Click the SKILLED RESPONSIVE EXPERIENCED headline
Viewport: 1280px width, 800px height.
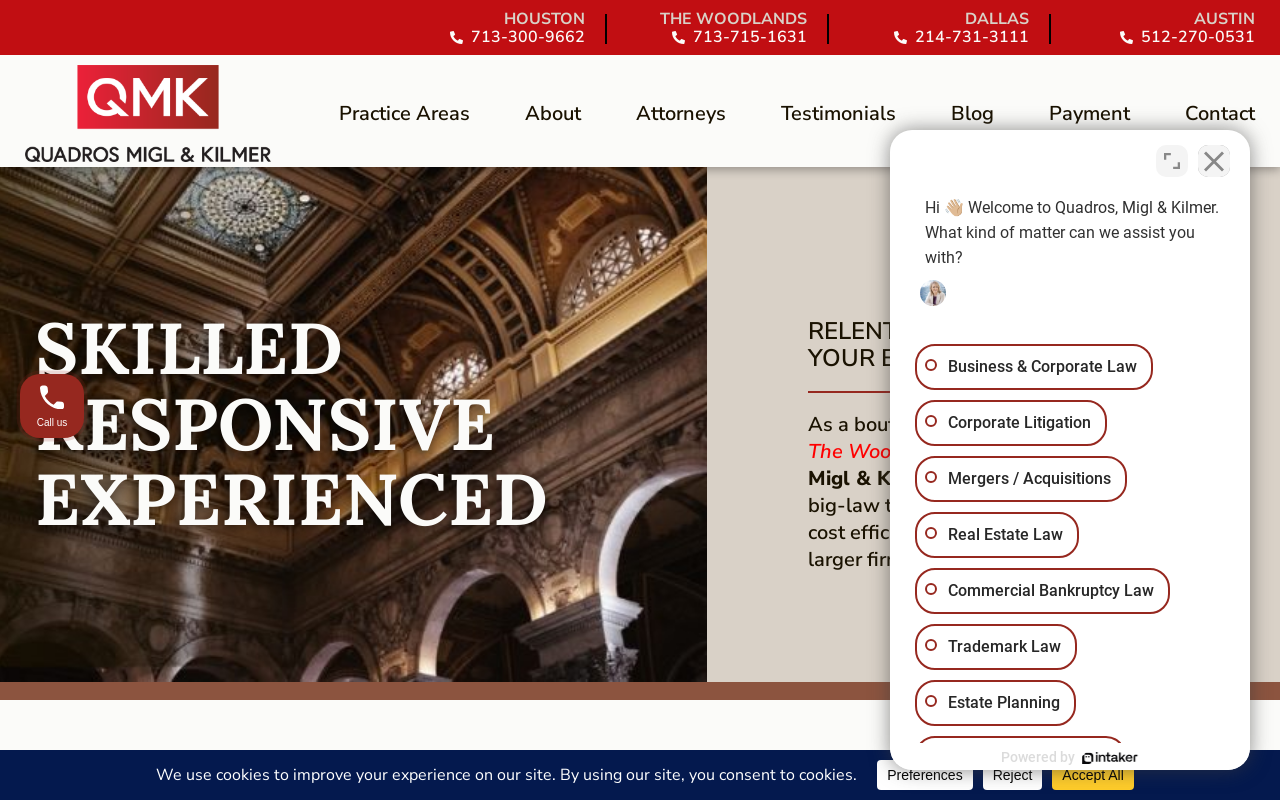coord(292,424)
